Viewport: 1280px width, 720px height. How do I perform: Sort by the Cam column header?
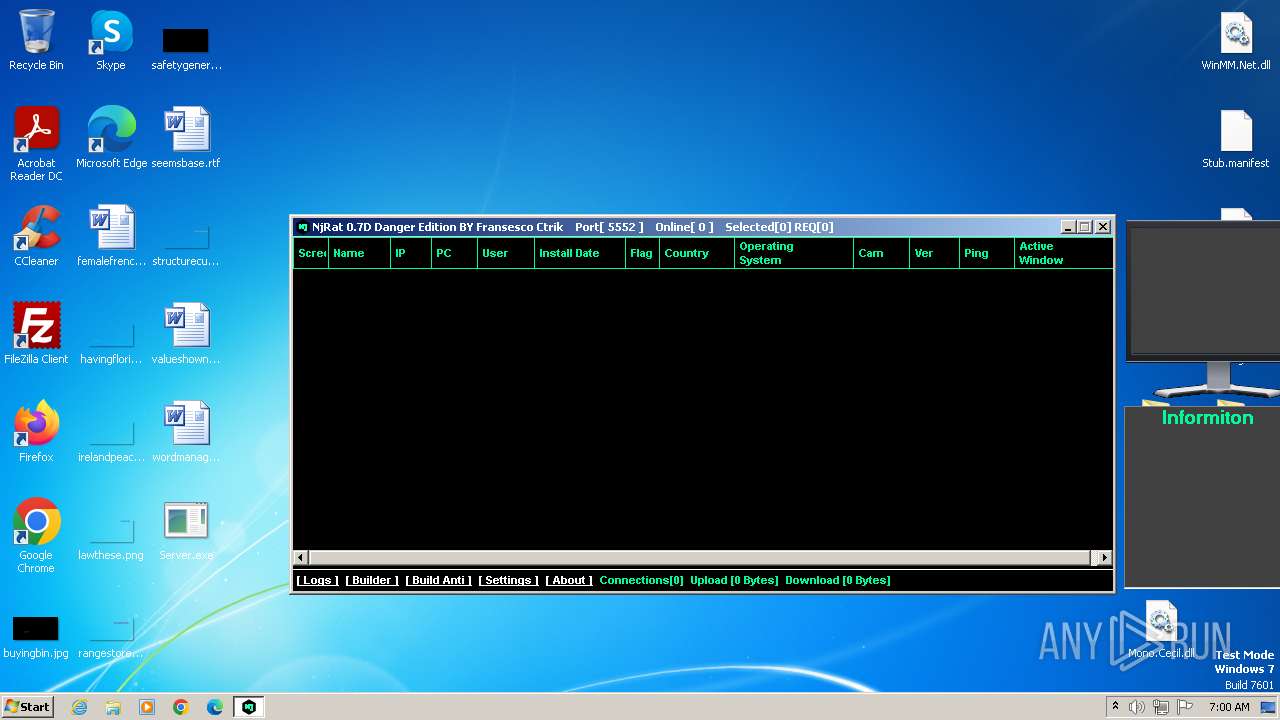[882, 253]
